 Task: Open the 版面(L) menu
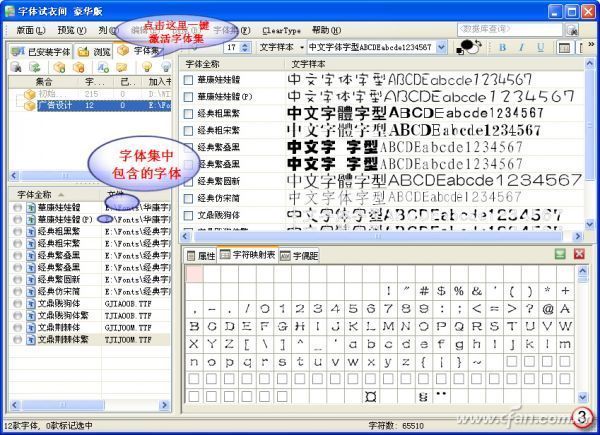[x=31, y=30]
